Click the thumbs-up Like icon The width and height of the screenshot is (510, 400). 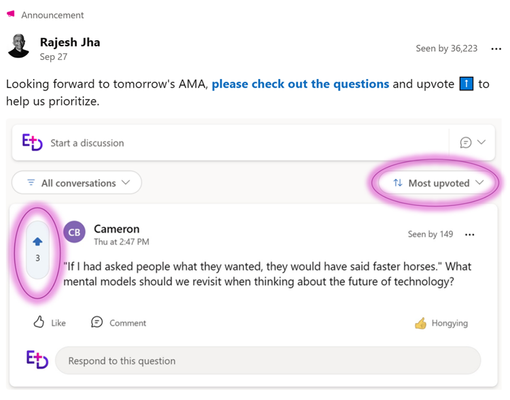[39, 322]
